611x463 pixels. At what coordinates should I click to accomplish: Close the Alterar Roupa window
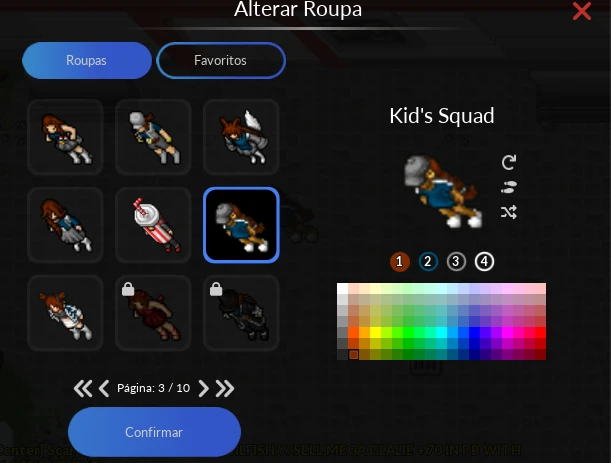(582, 11)
